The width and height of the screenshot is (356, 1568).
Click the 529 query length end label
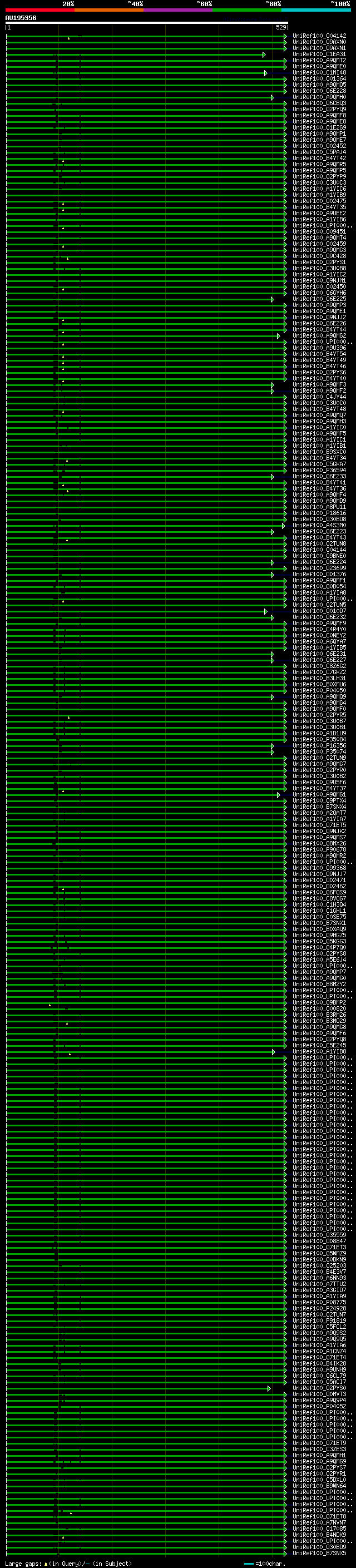[x=280, y=27]
